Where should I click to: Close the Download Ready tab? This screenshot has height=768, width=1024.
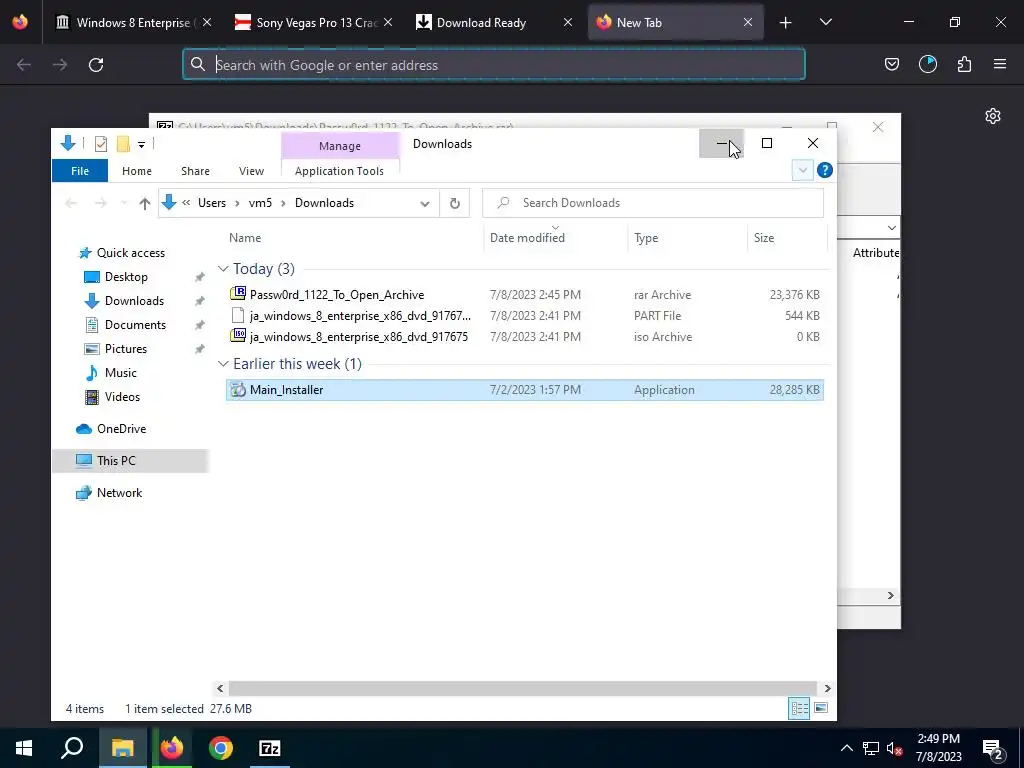coord(568,23)
